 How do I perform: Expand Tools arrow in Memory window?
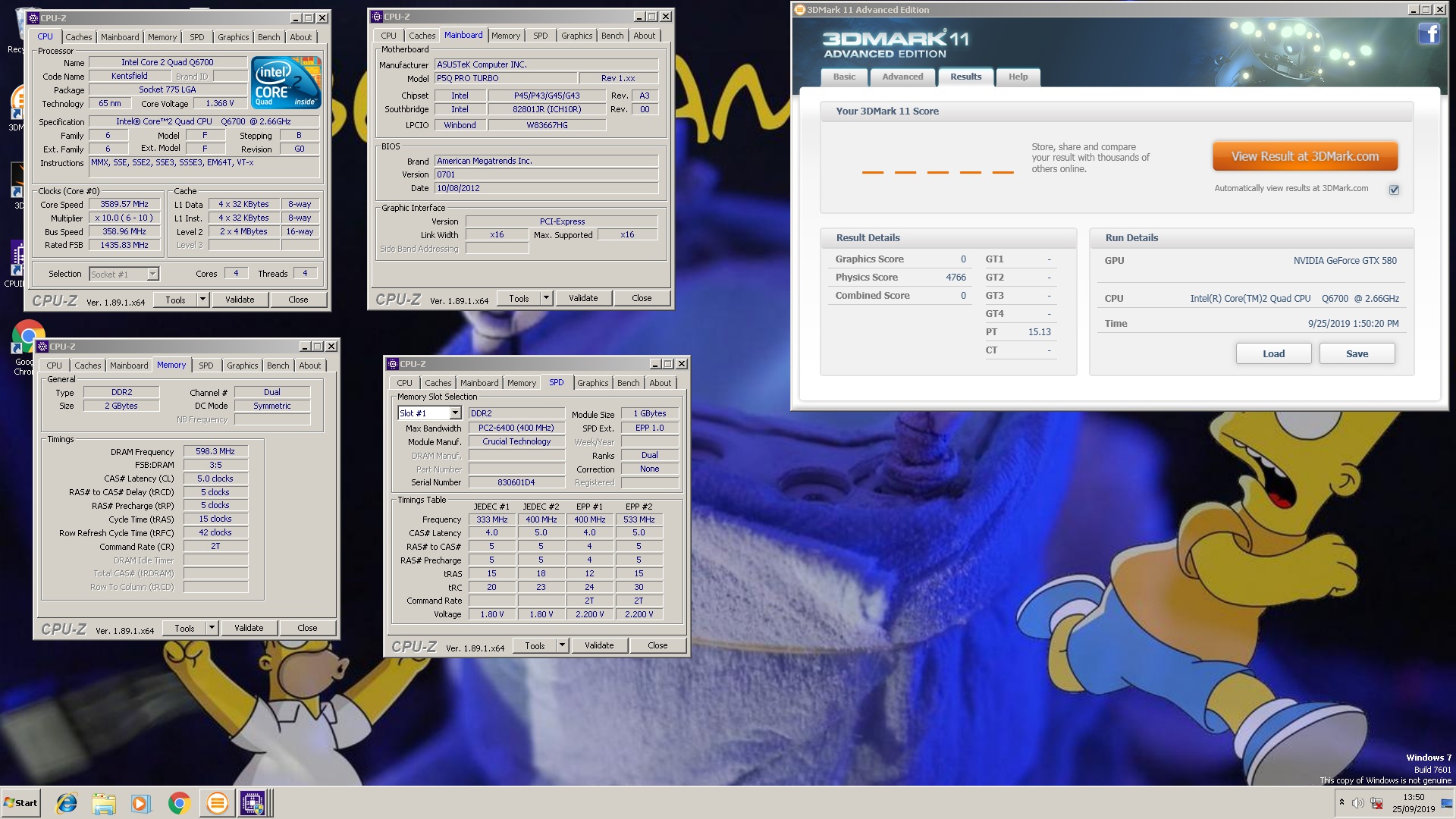click(x=212, y=628)
